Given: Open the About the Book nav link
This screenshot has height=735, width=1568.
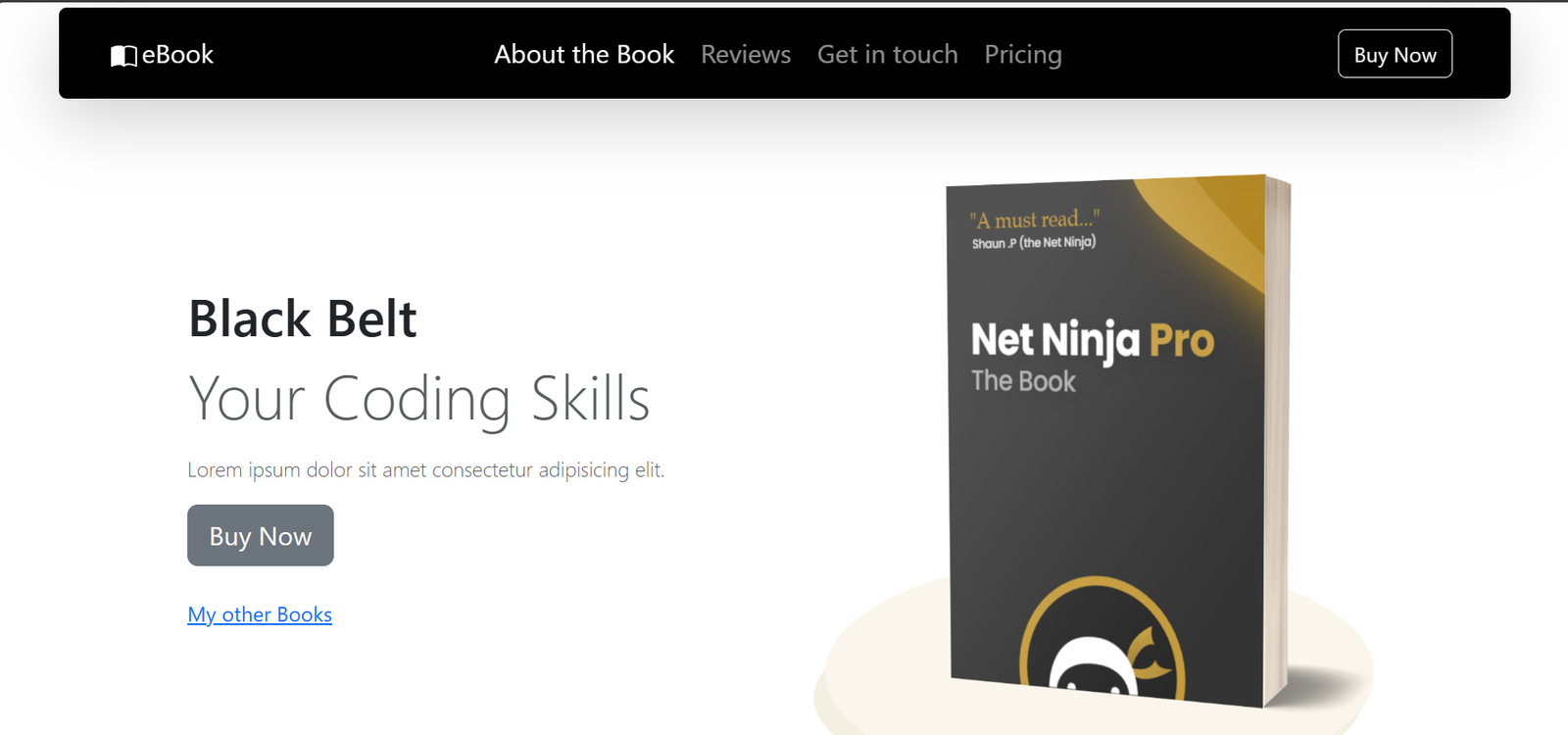Looking at the screenshot, I should [584, 55].
